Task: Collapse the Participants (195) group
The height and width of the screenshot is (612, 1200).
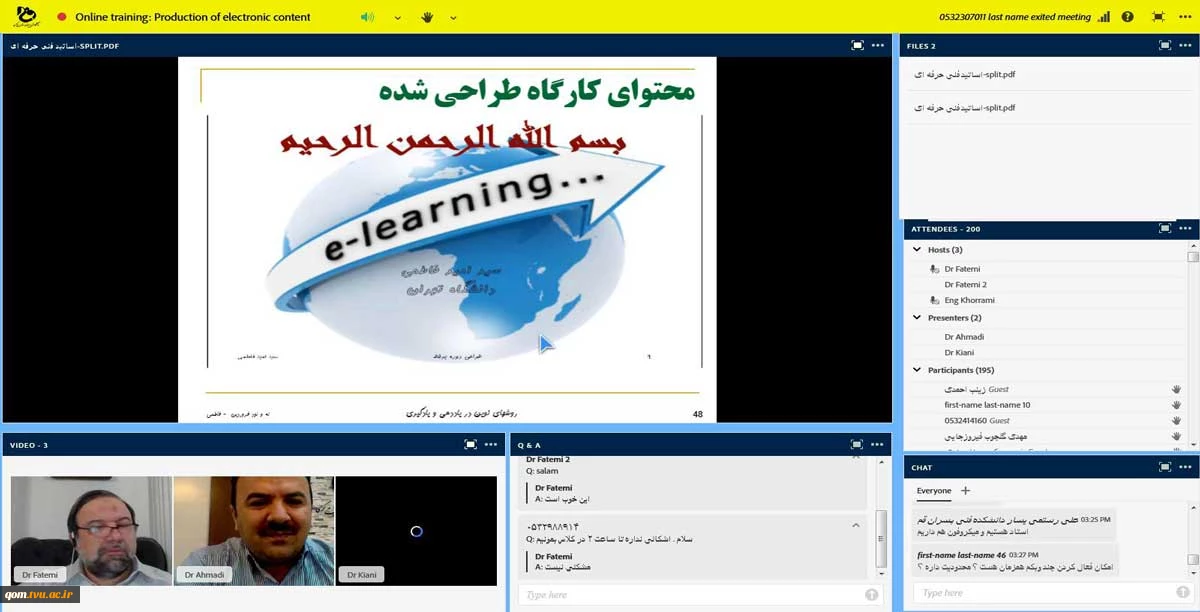Action: [x=917, y=370]
